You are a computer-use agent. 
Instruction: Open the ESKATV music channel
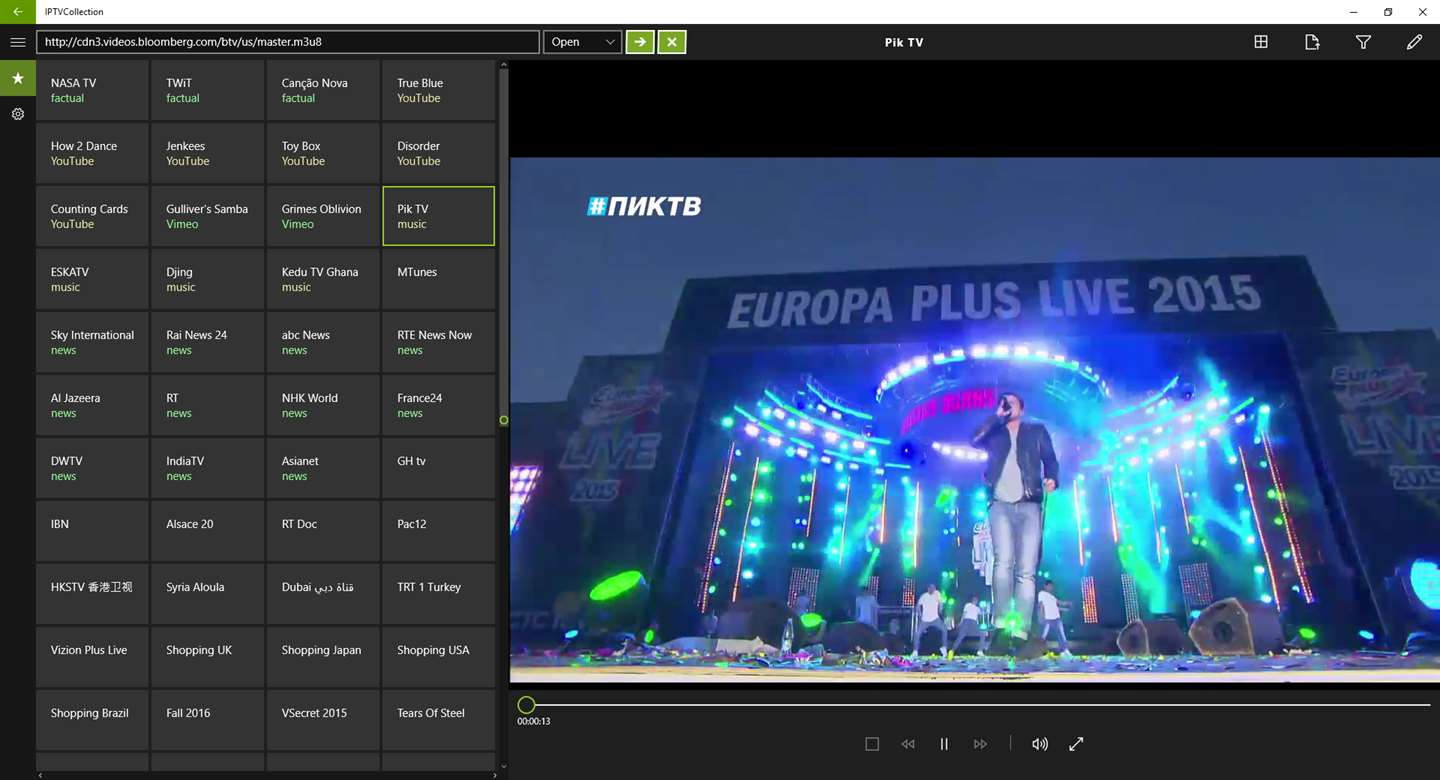pyautogui.click(x=92, y=279)
